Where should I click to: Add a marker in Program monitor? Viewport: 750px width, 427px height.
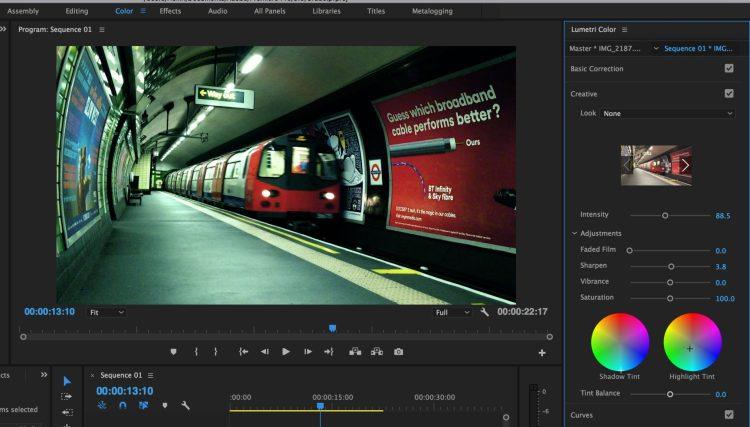click(174, 352)
